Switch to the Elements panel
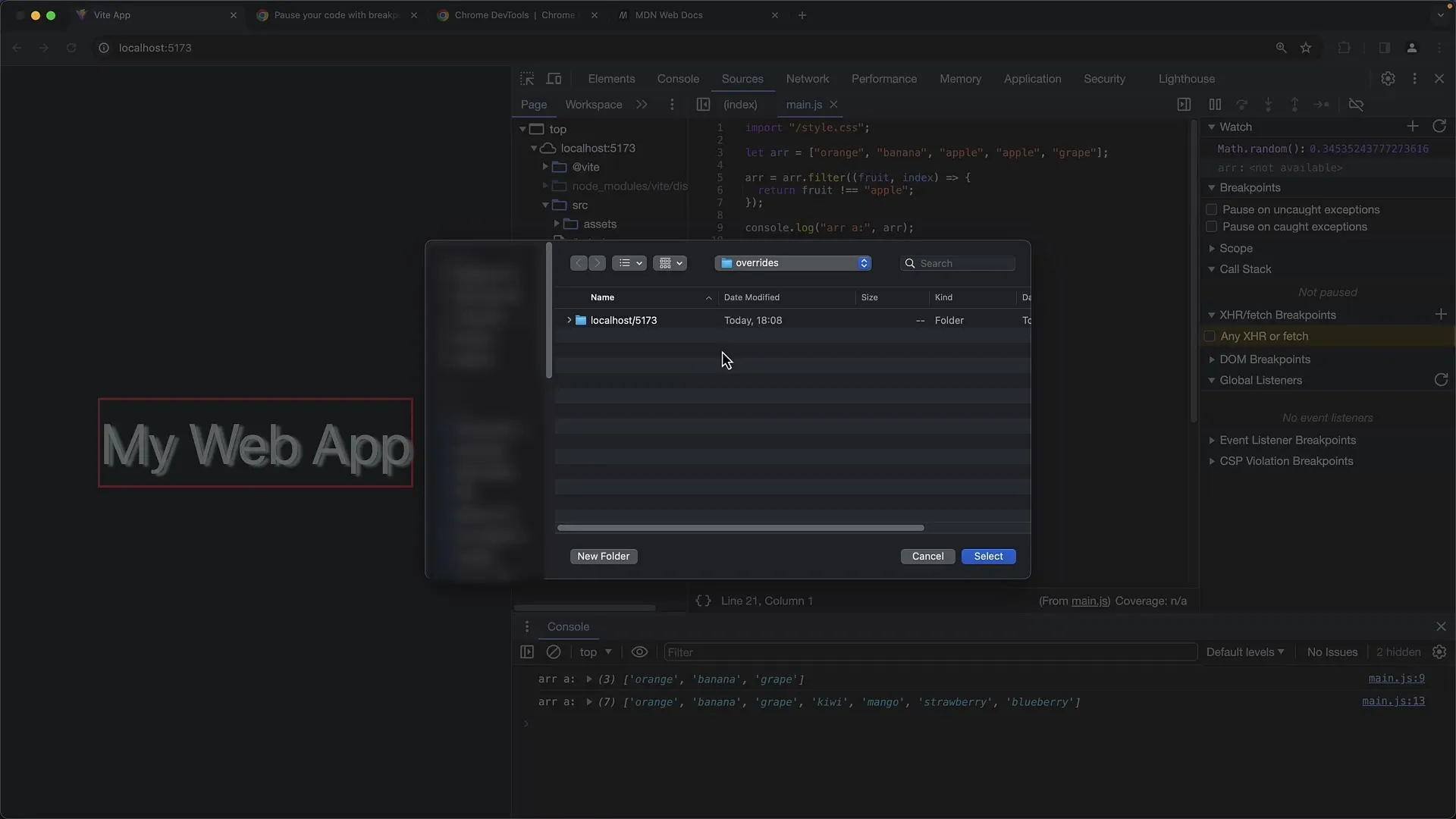Viewport: 1456px width, 819px height. tap(611, 79)
